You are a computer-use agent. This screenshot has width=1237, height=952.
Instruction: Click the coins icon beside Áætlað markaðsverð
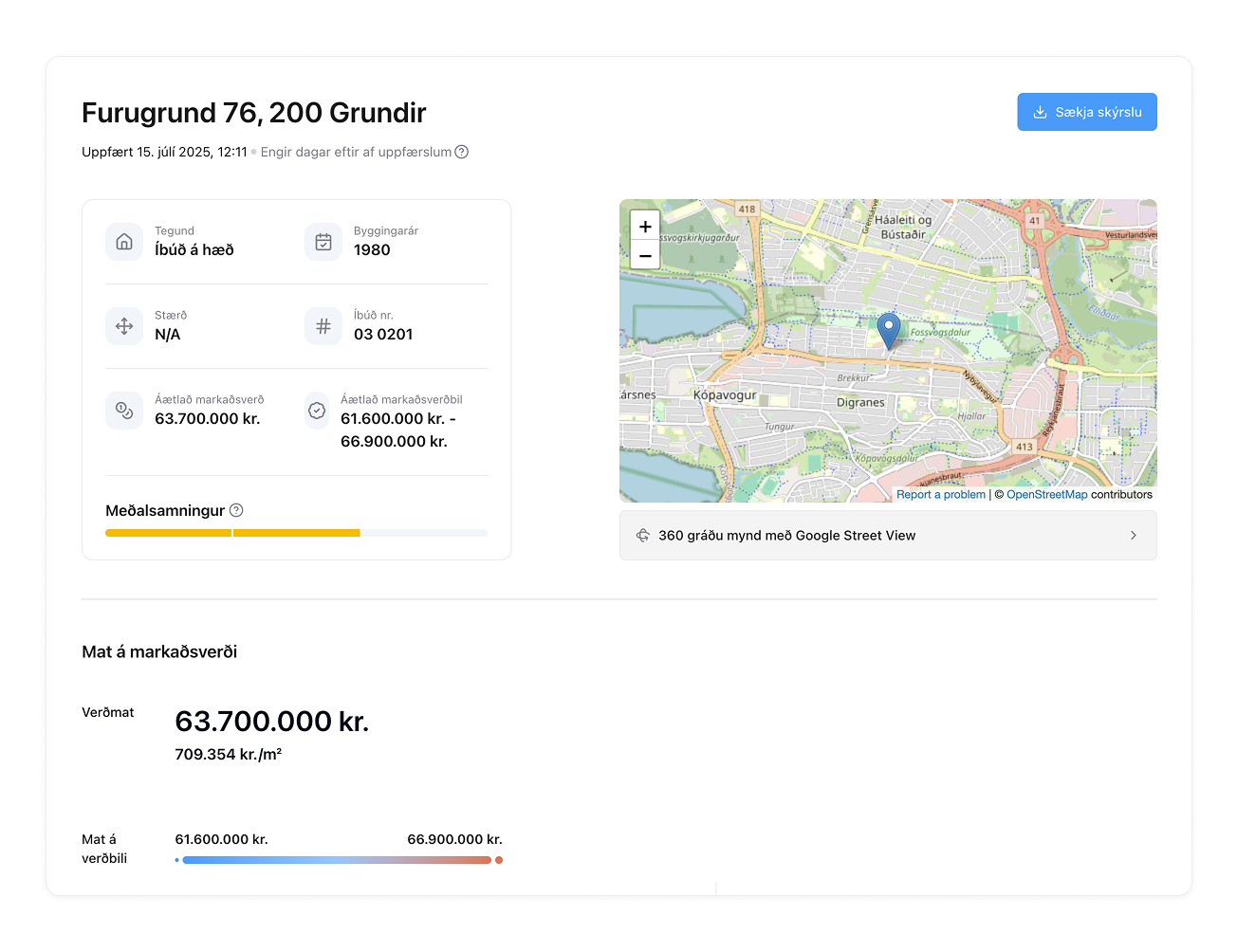point(124,411)
